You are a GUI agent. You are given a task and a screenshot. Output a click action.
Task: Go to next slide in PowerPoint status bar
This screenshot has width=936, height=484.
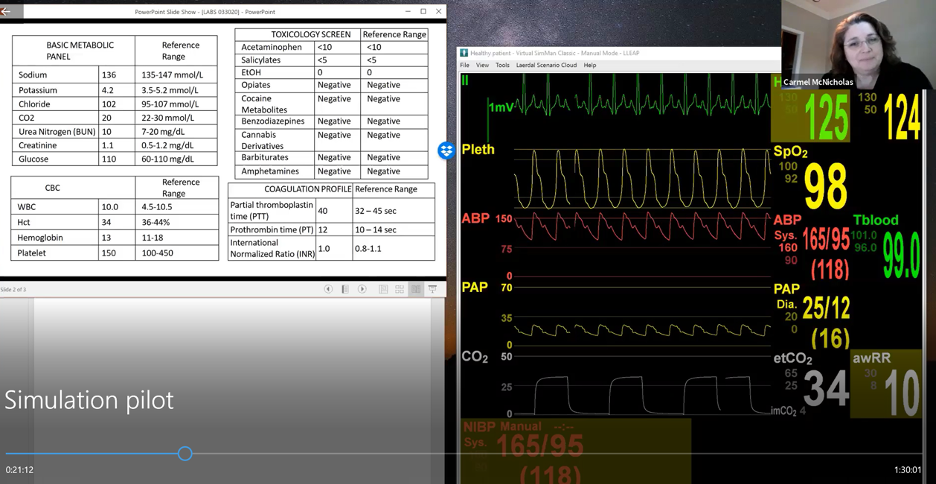pos(362,289)
